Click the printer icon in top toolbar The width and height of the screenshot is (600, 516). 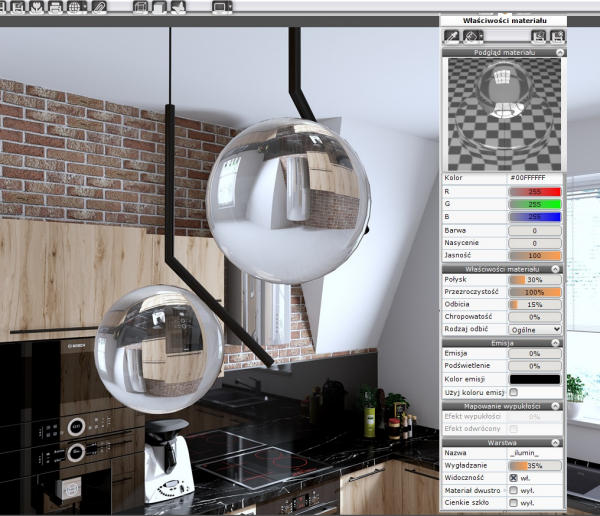pyautogui.click(x=55, y=7)
